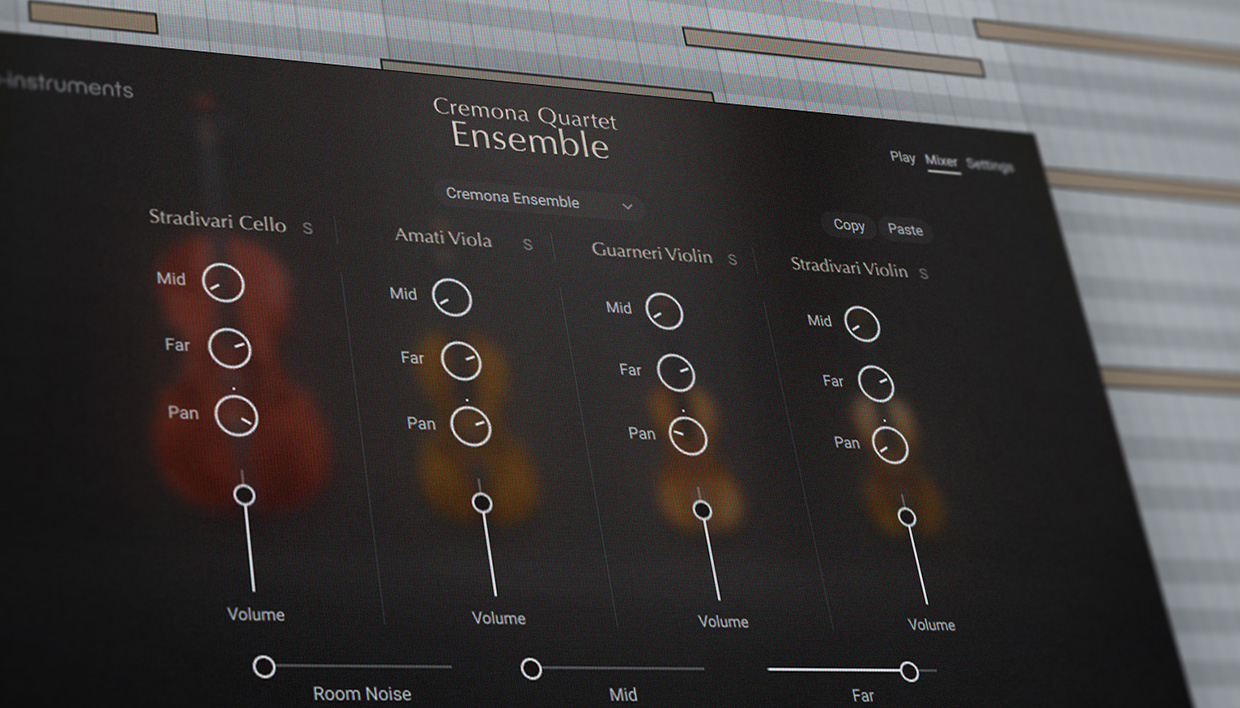Adjust the Amati Viola Mid knob
This screenshot has height=708, width=1240.
(452, 297)
